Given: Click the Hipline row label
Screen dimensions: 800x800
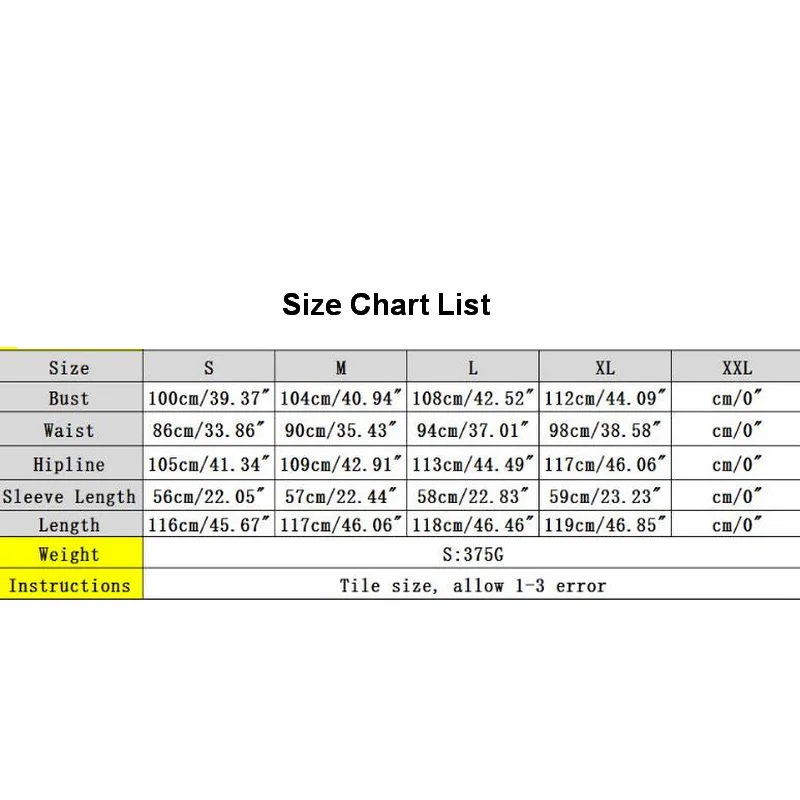Looking at the screenshot, I should tap(71, 463).
